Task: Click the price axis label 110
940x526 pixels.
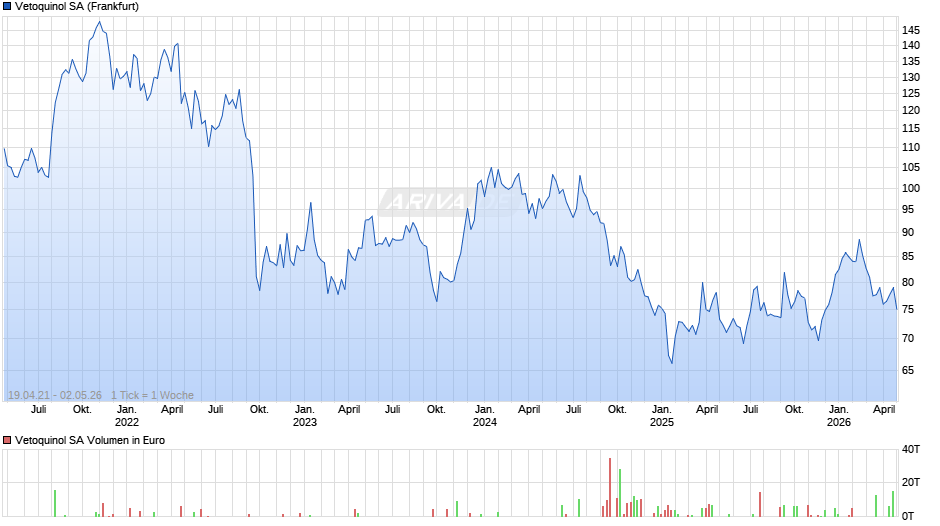Action: (911, 148)
